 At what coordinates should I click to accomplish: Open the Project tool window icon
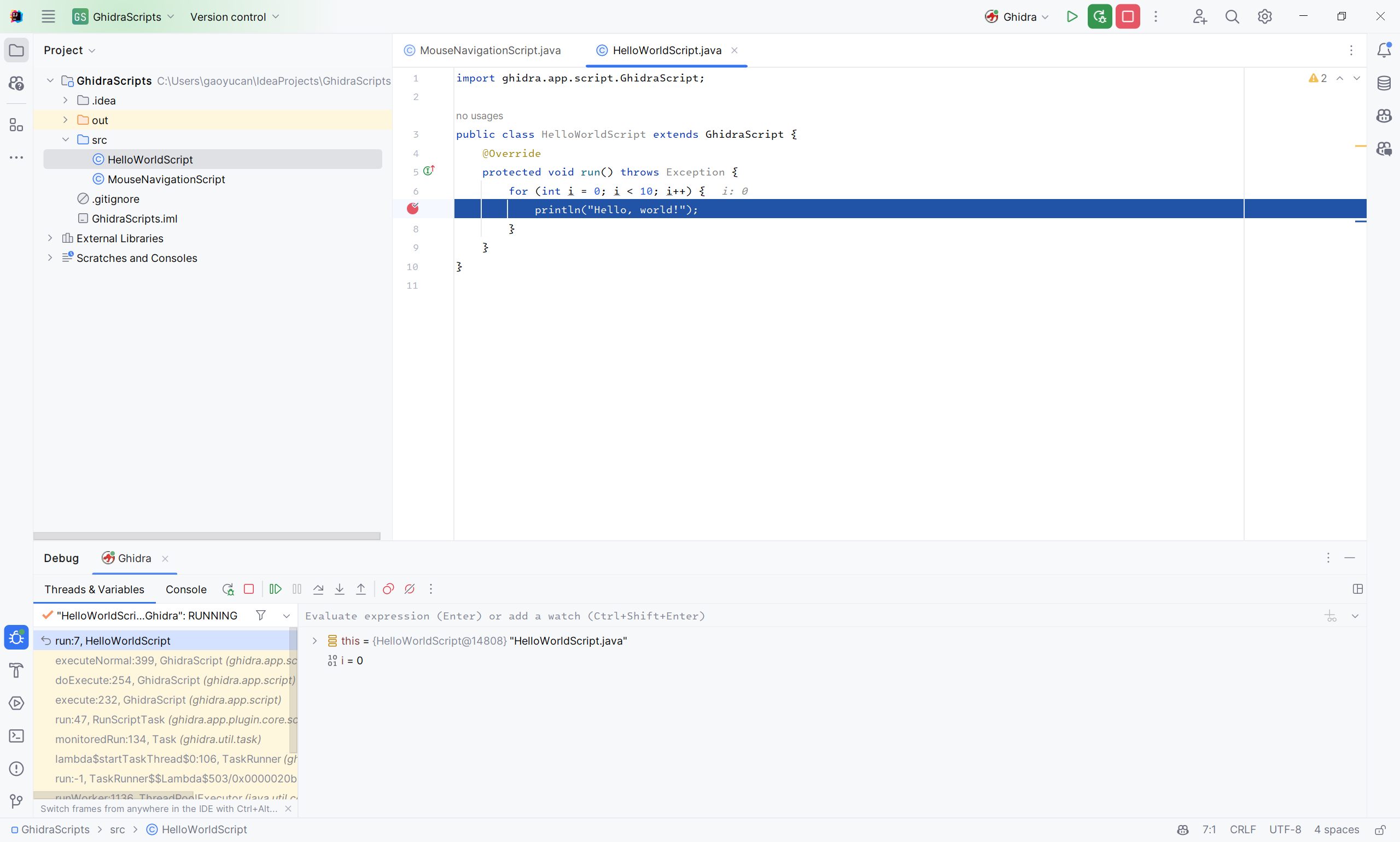pos(16,50)
